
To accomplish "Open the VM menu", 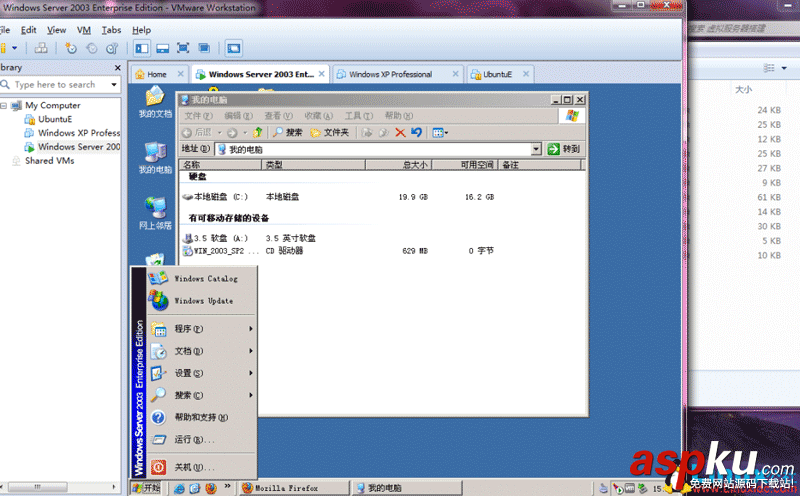I will tap(84, 30).
